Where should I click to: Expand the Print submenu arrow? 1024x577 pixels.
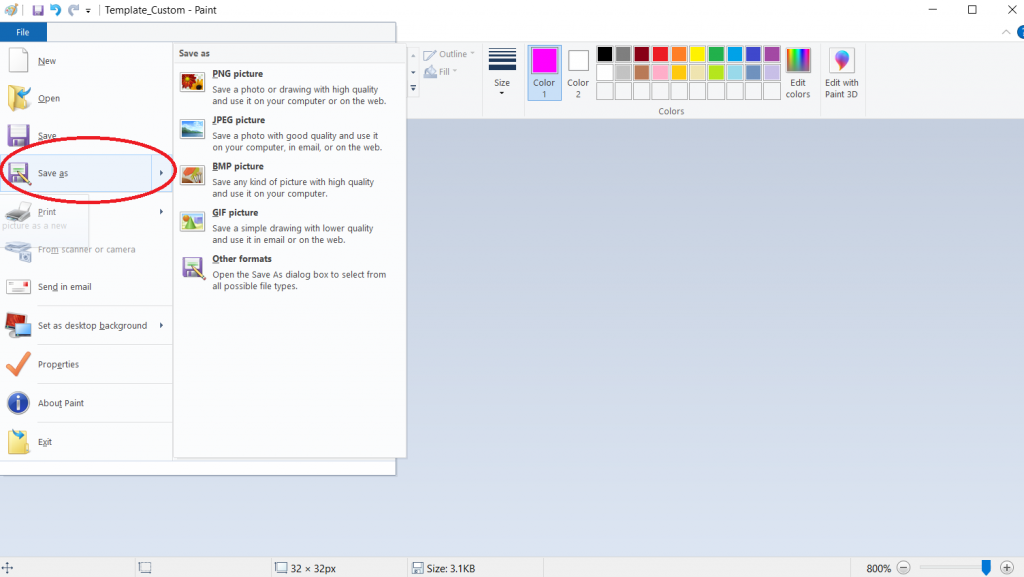pyautogui.click(x=161, y=212)
